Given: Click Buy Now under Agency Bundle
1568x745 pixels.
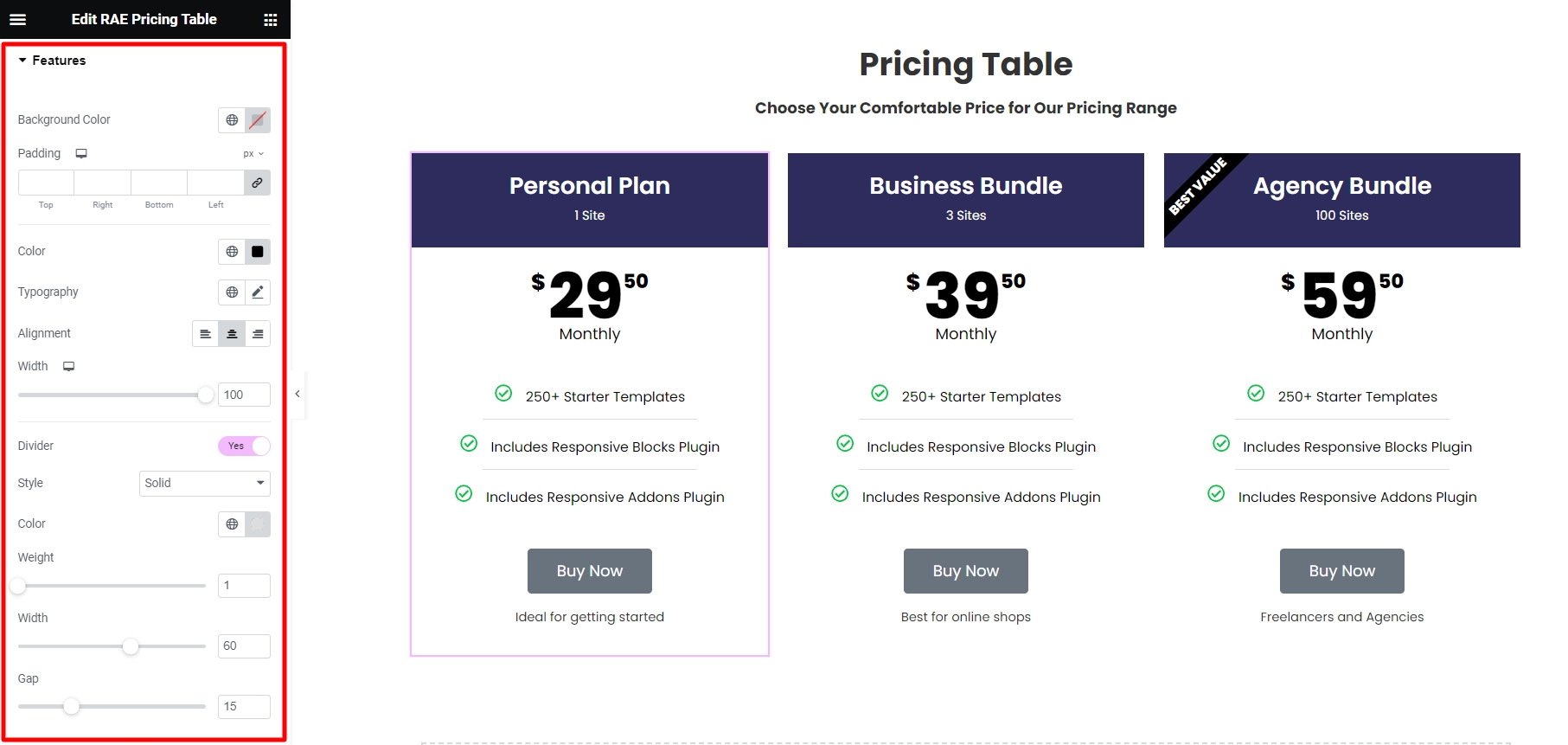Looking at the screenshot, I should click(1342, 571).
